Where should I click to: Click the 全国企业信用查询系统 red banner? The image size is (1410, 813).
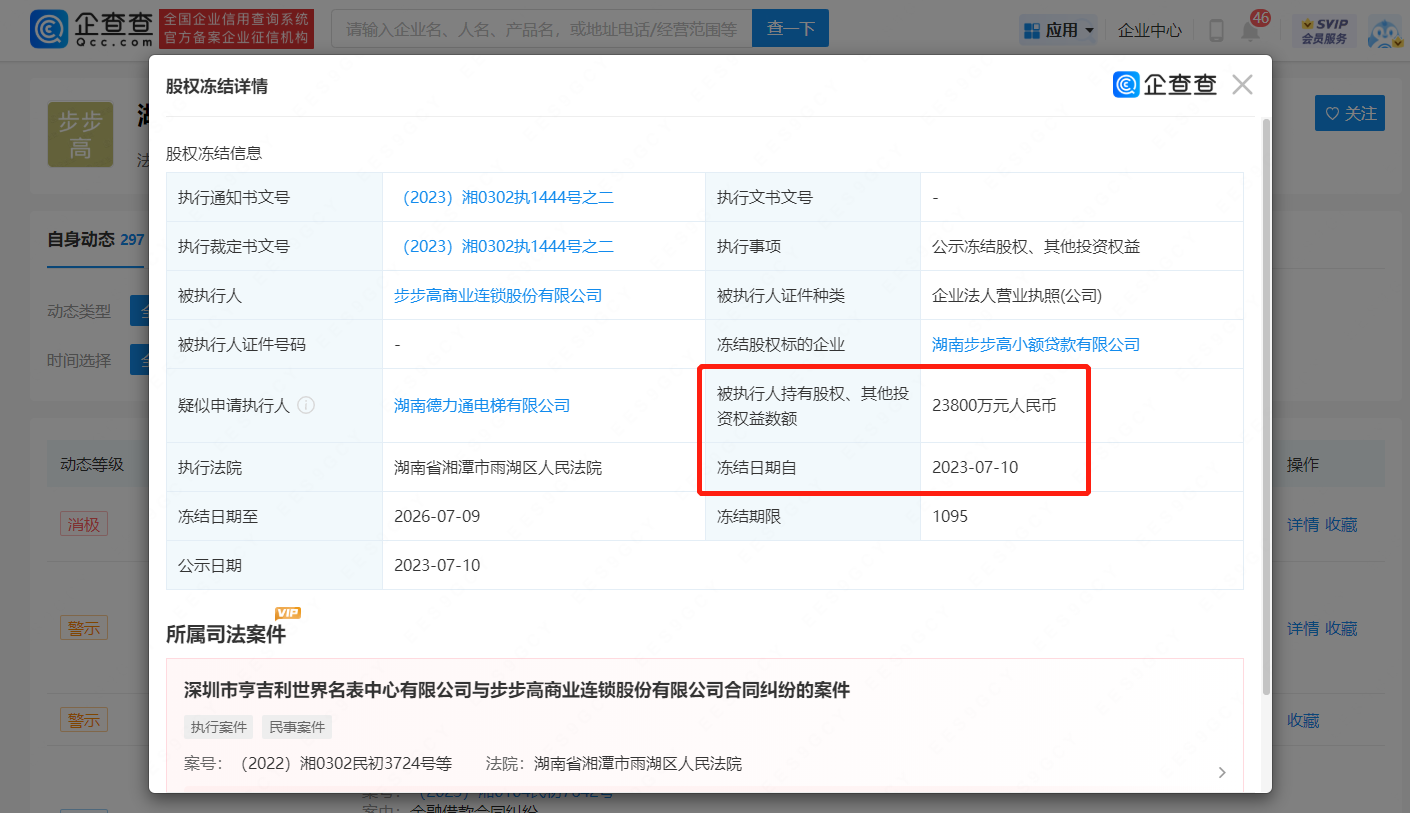[238, 29]
